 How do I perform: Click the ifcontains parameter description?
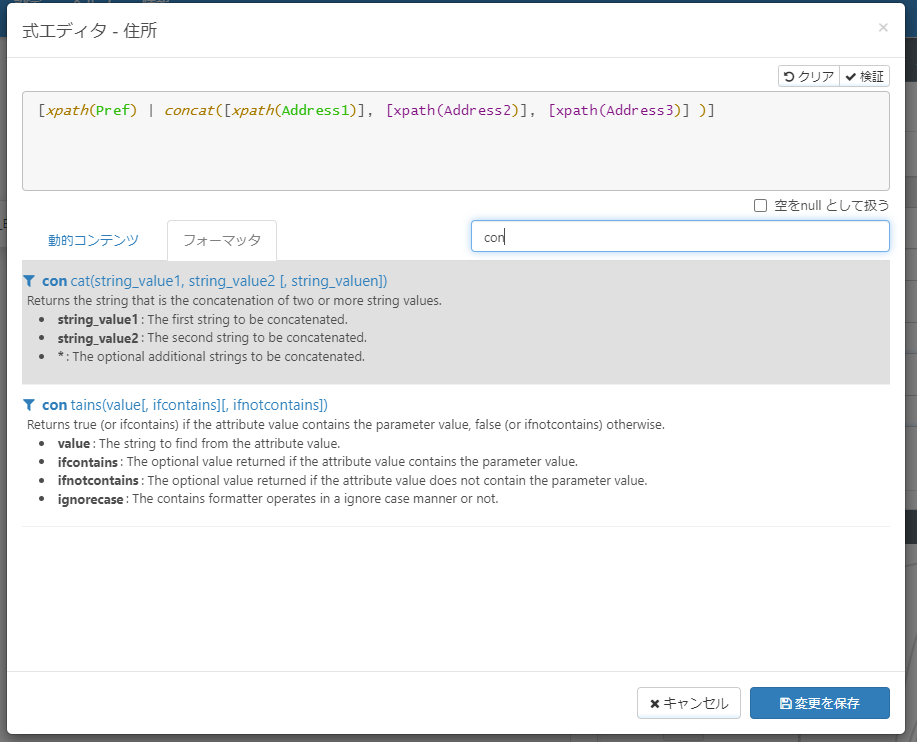pos(318,462)
